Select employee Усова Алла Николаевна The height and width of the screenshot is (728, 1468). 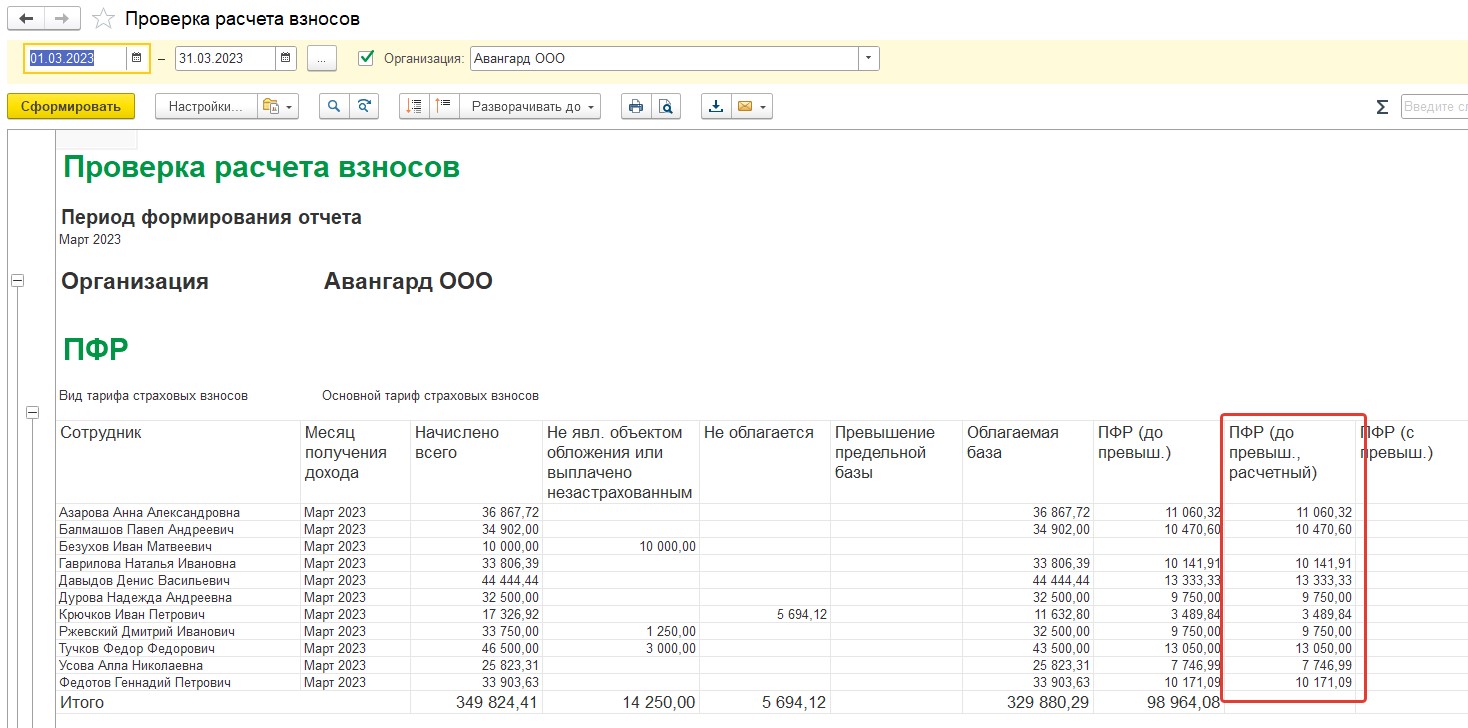pos(131,665)
